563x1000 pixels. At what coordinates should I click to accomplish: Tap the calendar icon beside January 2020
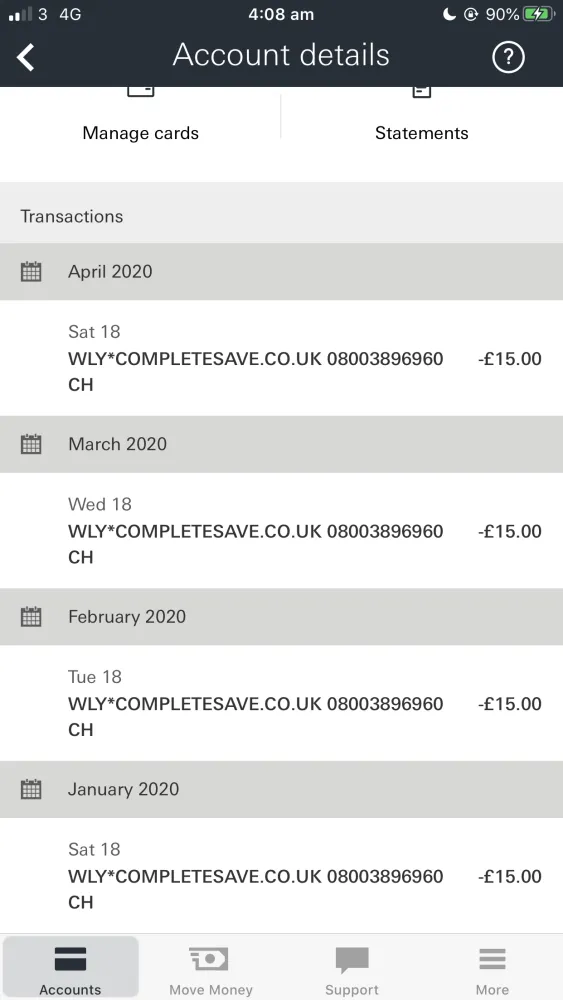(31, 789)
